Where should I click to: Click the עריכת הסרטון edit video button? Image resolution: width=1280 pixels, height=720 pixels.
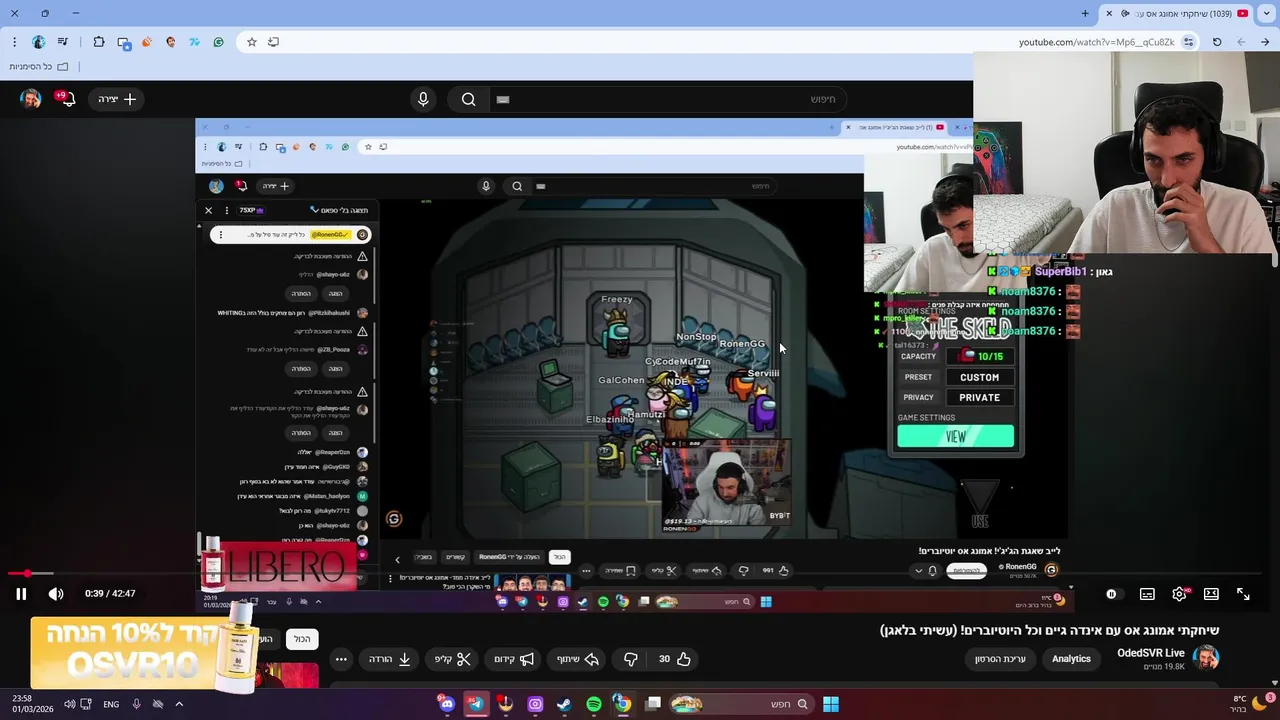[x=1000, y=659]
